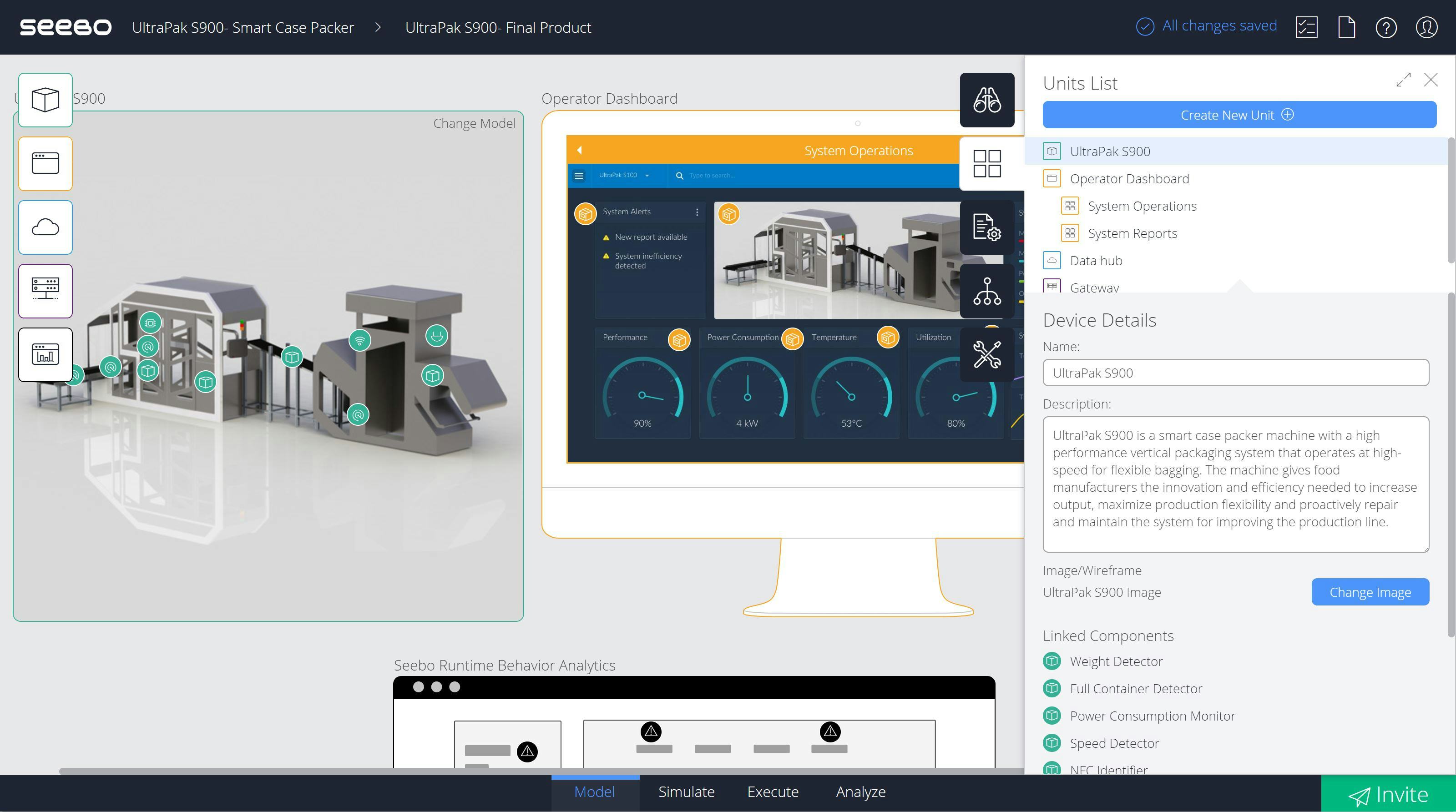Select the wrench and screwdriver tools icon
This screenshot has height=812, width=1456.
[x=987, y=355]
